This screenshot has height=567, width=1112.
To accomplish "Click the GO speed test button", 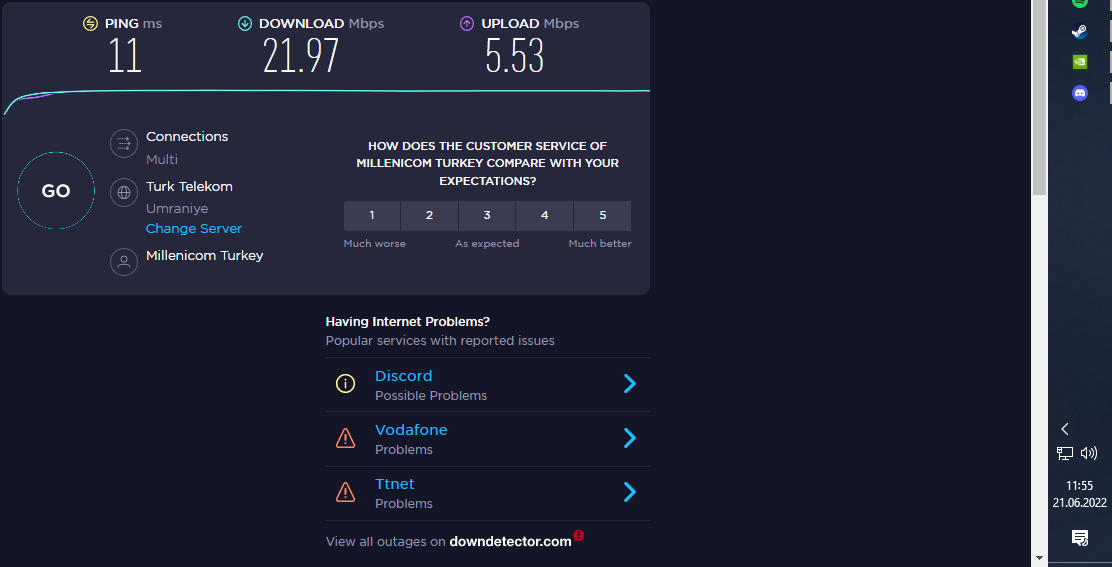I will pyautogui.click(x=55, y=191).
